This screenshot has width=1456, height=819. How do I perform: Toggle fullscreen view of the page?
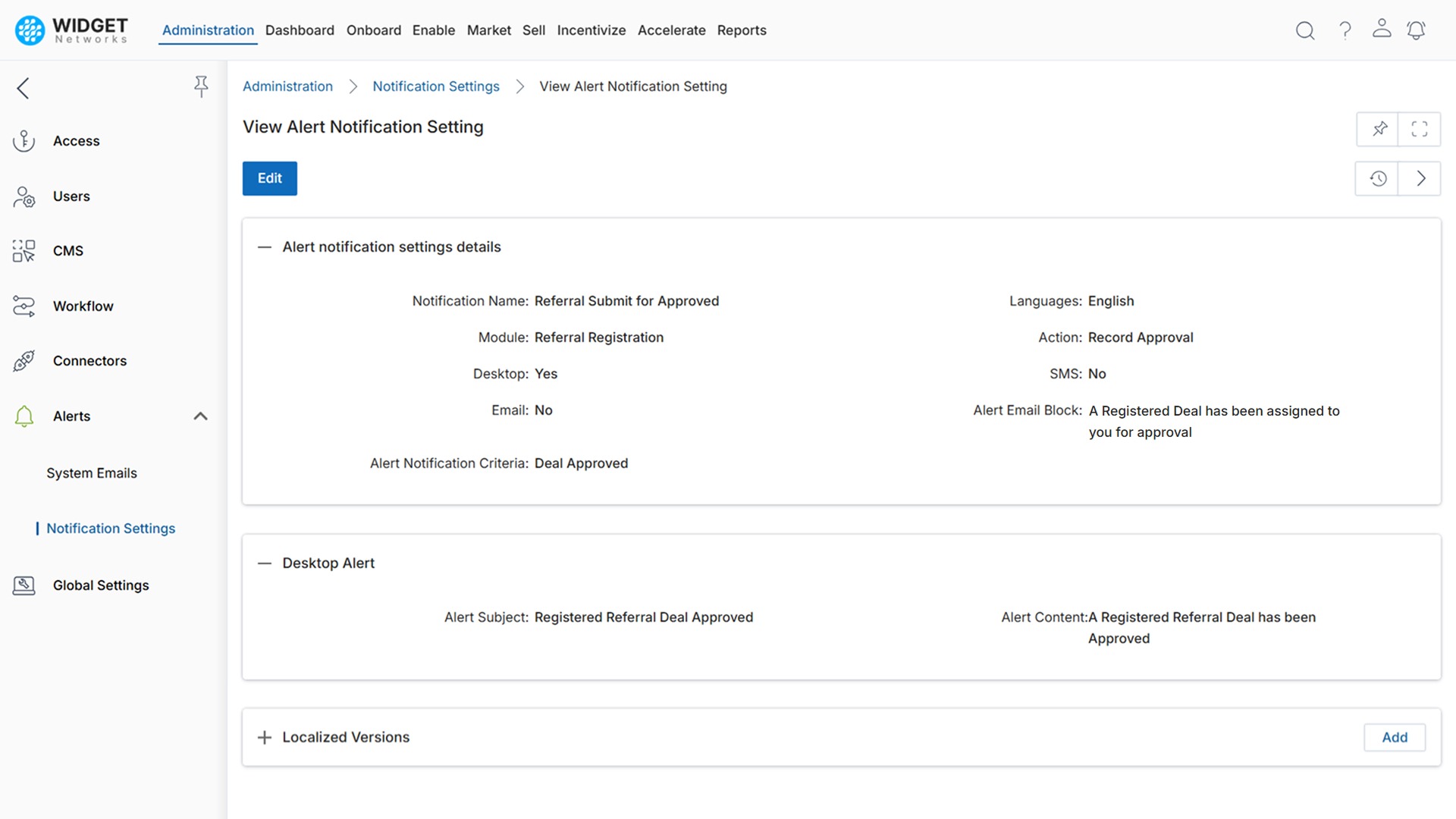point(1420,129)
